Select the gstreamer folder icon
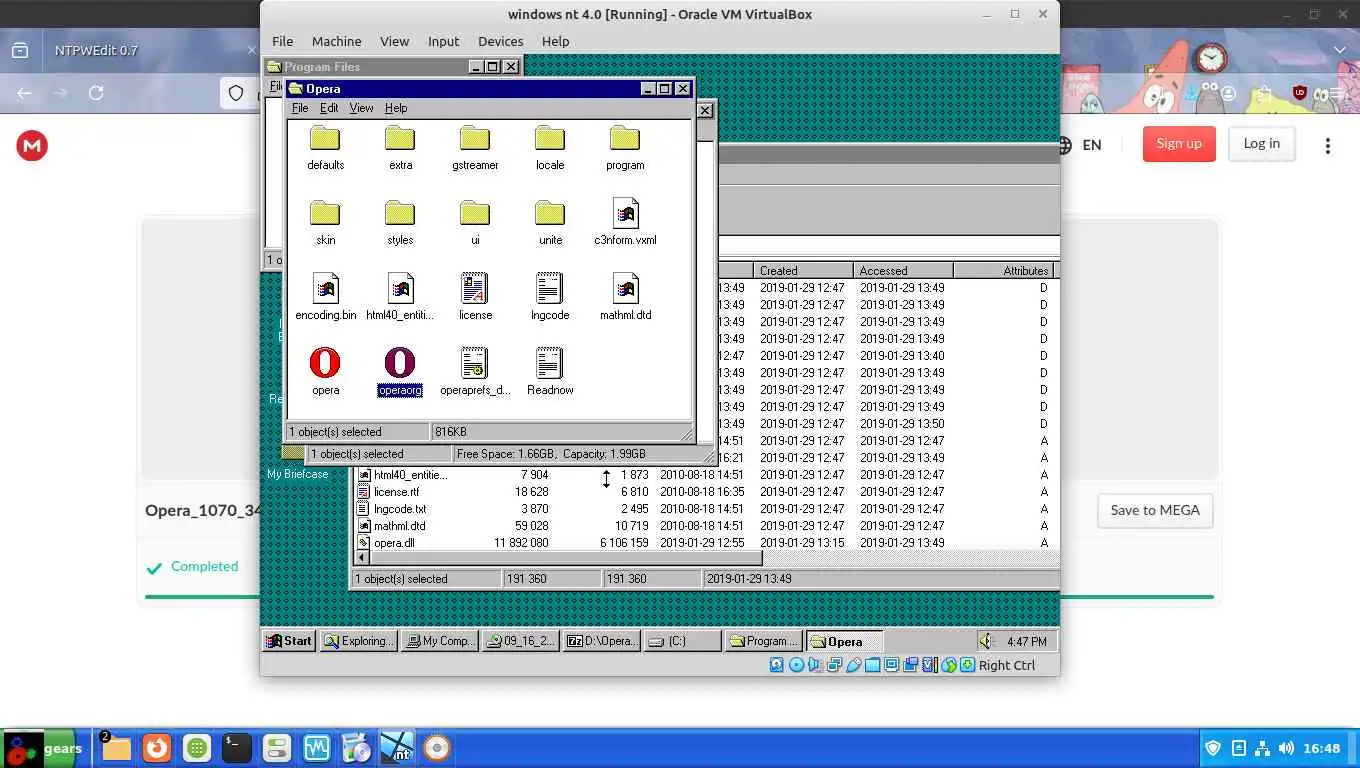This screenshot has height=768, width=1360. [475, 139]
